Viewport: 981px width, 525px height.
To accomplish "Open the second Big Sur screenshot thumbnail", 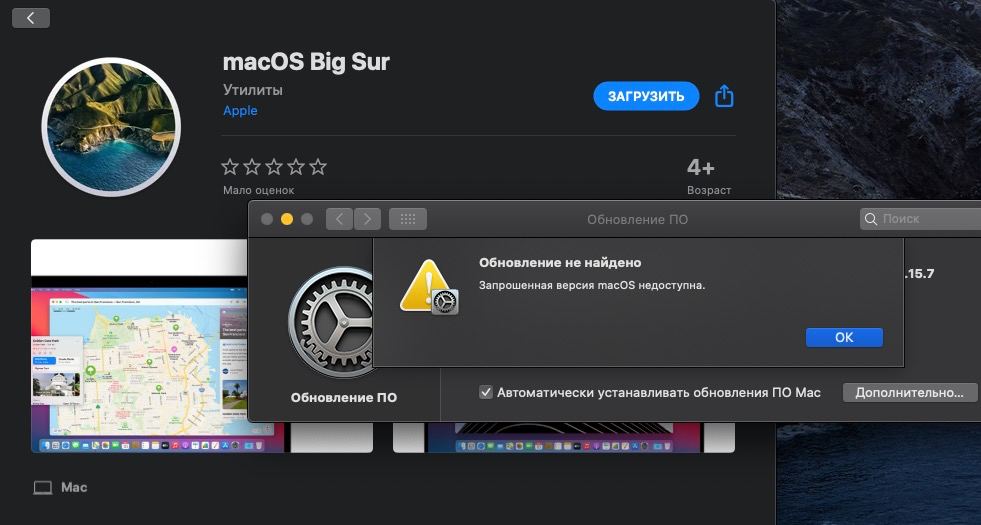I will (563, 436).
